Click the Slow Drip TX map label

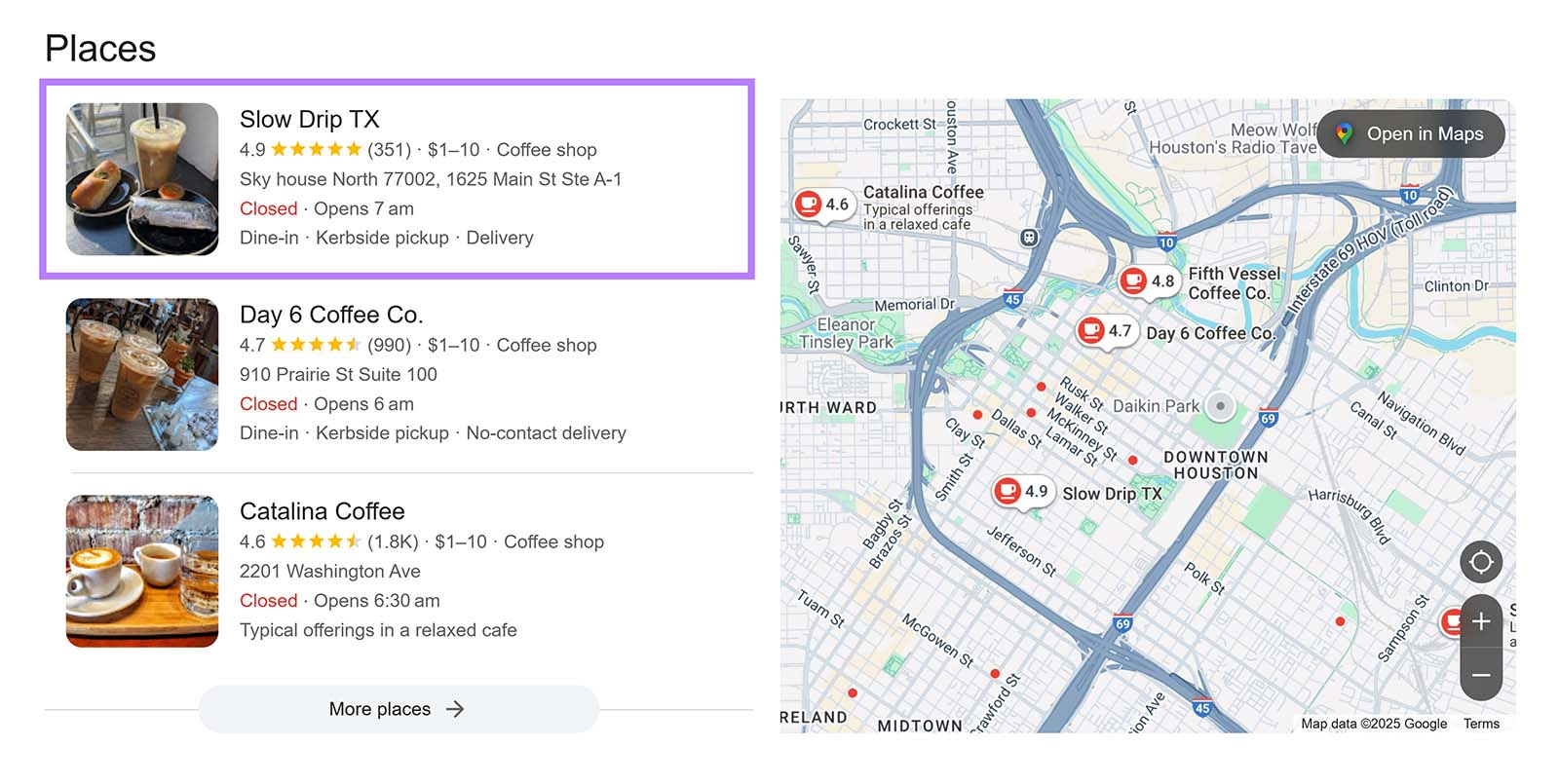coord(1112,494)
